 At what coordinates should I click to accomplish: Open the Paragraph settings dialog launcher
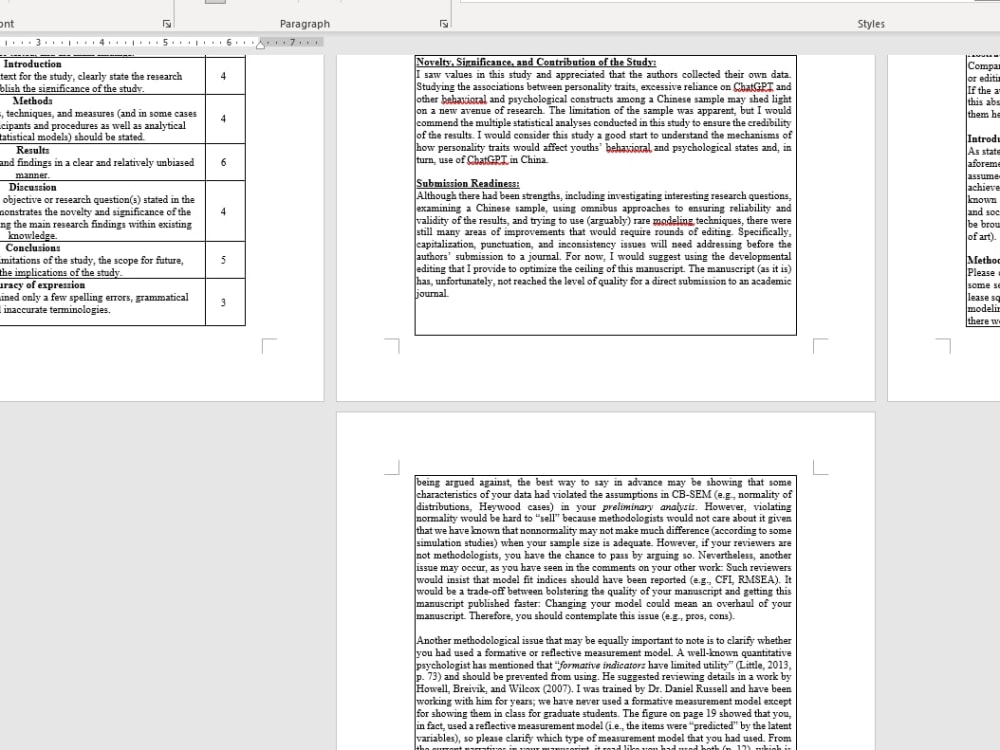[x=443, y=24]
